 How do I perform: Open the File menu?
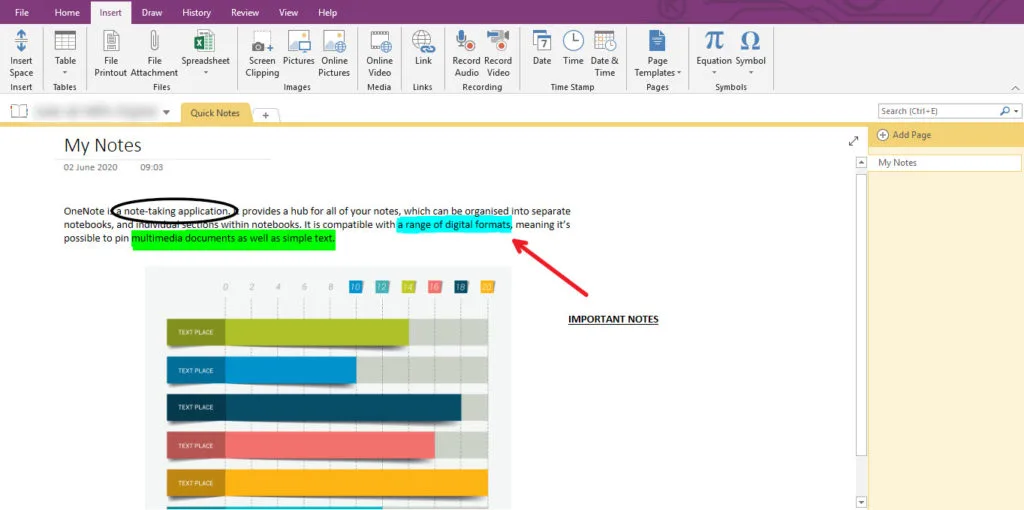pyautogui.click(x=22, y=12)
